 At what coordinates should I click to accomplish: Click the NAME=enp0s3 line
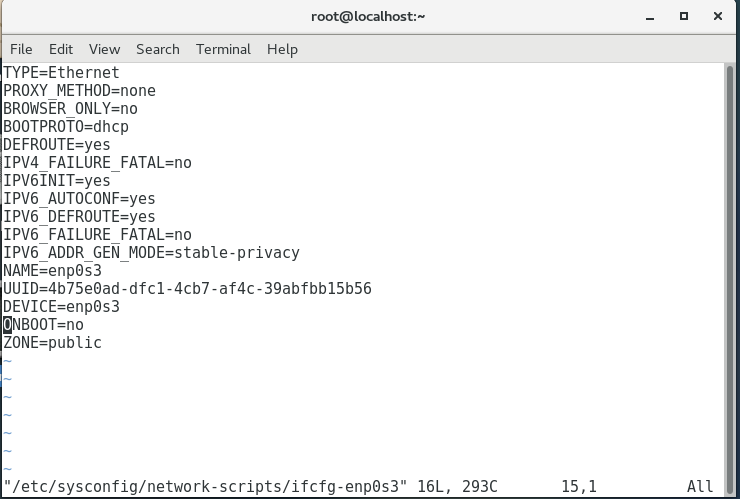click(52, 271)
